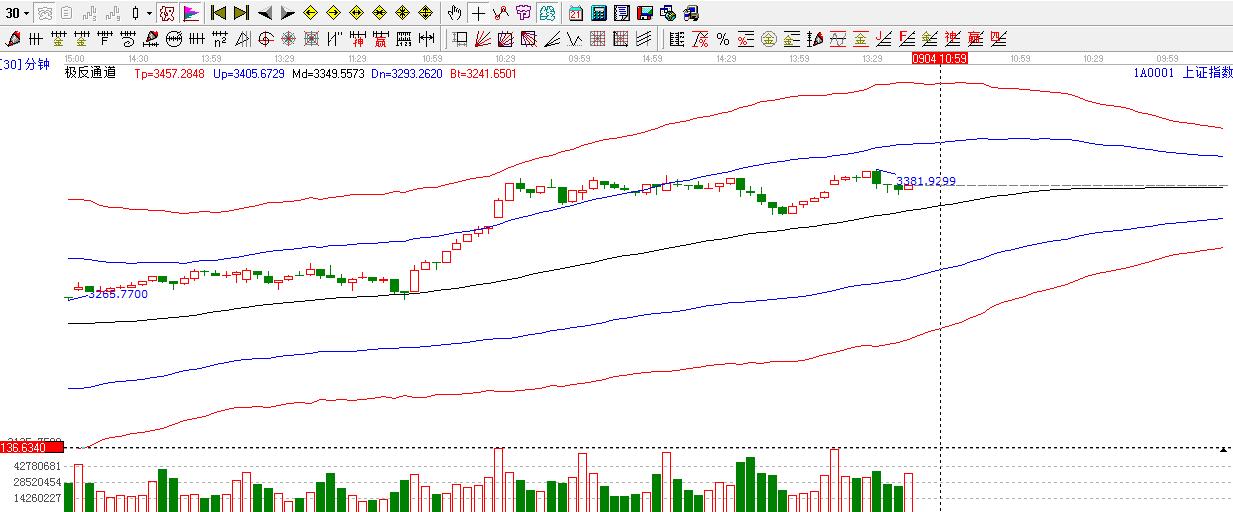Click the black left-pointing triangle arrow
The image size is (1233, 512).
(264, 13)
